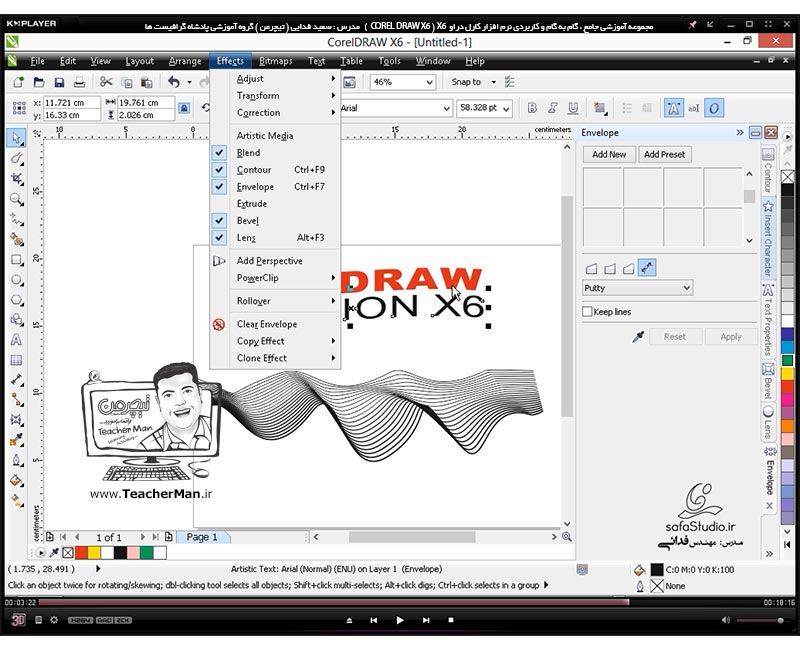This screenshot has width=800, height=650.
Task: Open the font size 58.328 pt dropdown
Action: (506, 108)
